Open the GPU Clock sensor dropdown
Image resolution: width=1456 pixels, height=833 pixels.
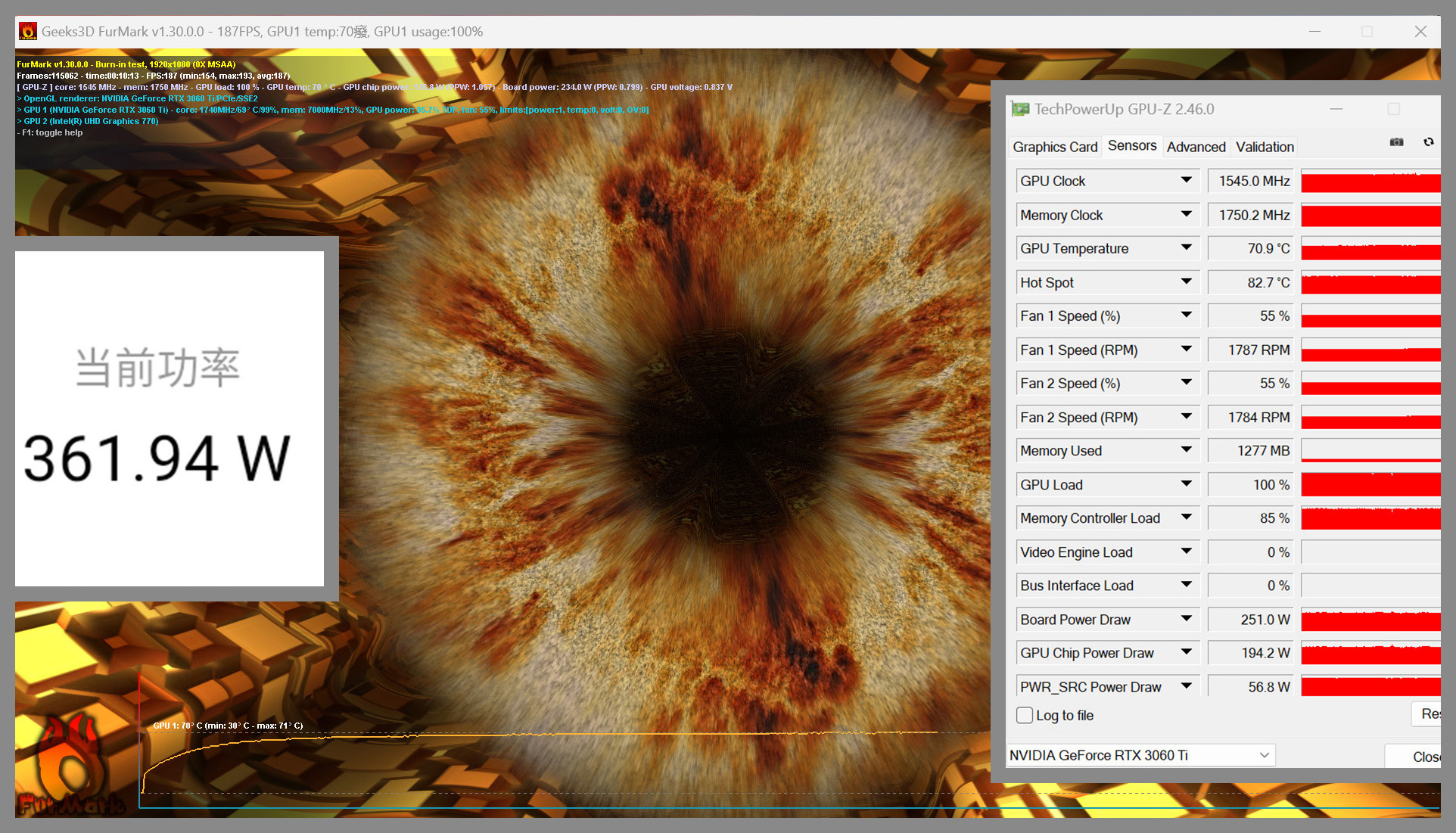1186,181
